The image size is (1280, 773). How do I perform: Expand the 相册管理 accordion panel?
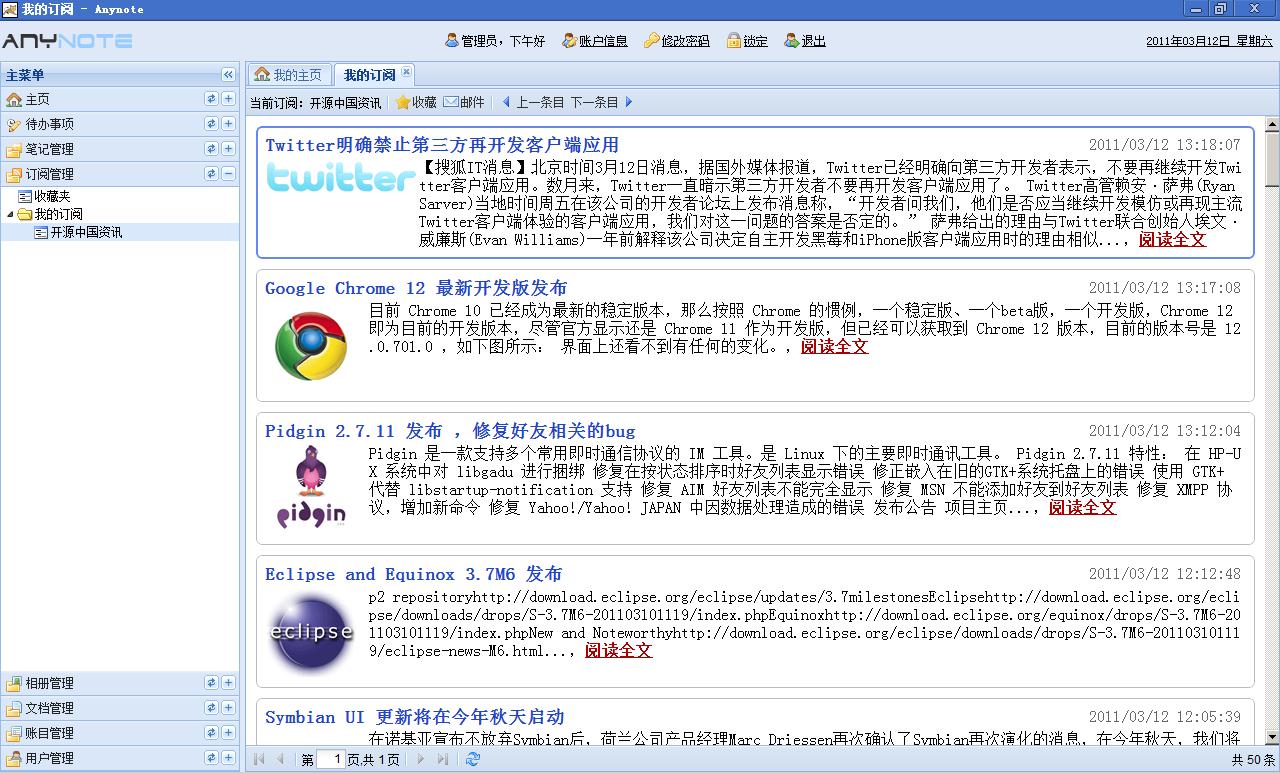coord(228,683)
